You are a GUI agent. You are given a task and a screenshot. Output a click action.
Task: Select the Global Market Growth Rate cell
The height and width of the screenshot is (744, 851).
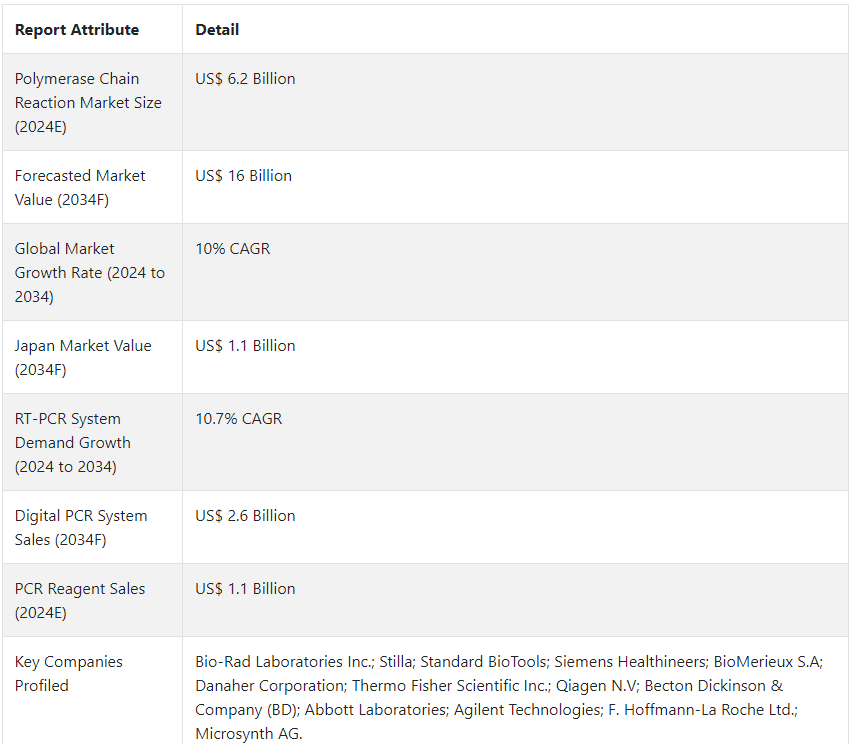[90, 272]
